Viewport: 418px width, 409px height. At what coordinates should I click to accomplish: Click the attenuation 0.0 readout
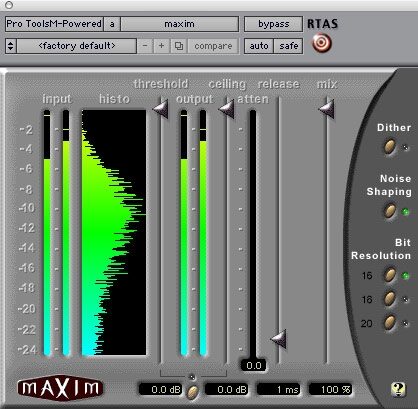254,365
